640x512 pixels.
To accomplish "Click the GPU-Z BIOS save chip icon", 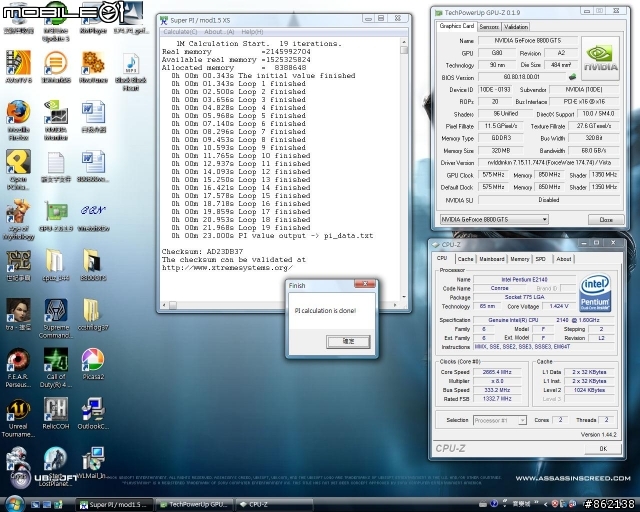I will pos(572,77).
